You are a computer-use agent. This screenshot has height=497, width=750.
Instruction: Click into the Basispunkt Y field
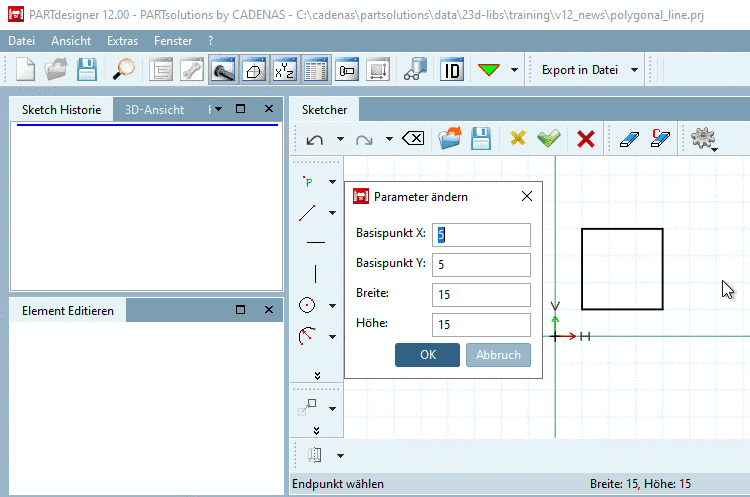[481, 265]
